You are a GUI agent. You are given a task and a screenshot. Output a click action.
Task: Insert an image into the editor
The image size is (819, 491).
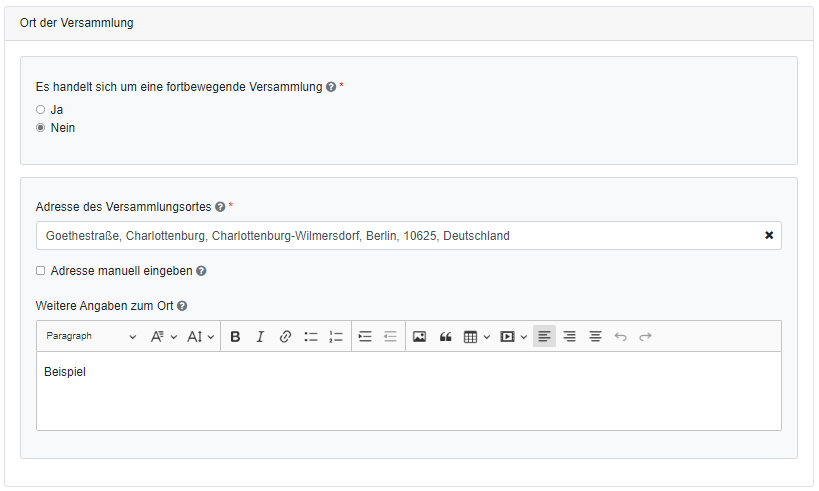pyautogui.click(x=419, y=337)
